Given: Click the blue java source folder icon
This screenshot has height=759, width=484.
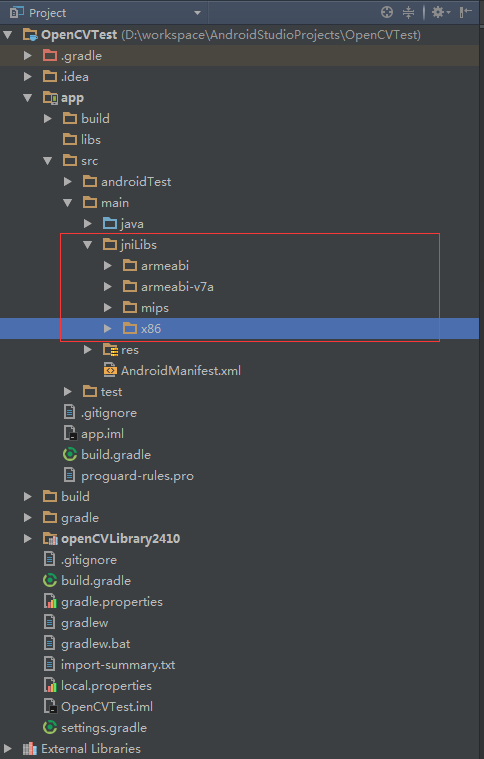Looking at the screenshot, I should tap(110, 223).
